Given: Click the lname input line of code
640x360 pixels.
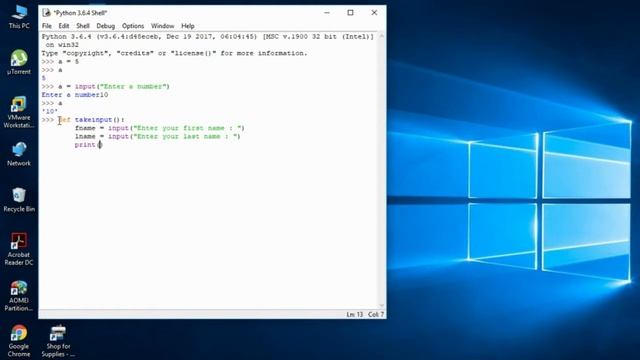Looking at the screenshot, I should 158,136.
